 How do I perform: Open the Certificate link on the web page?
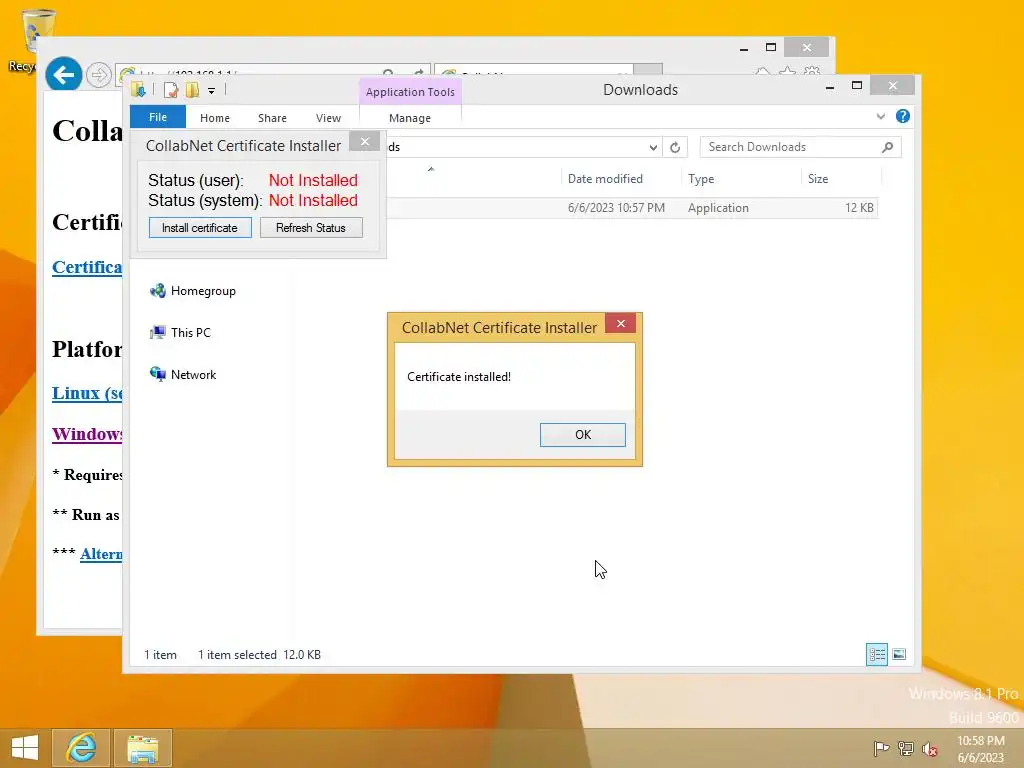[x=87, y=267]
